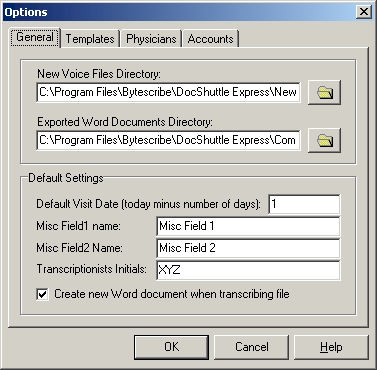
Task: Dismiss dialog with the Cancel button
Action: coord(251,347)
